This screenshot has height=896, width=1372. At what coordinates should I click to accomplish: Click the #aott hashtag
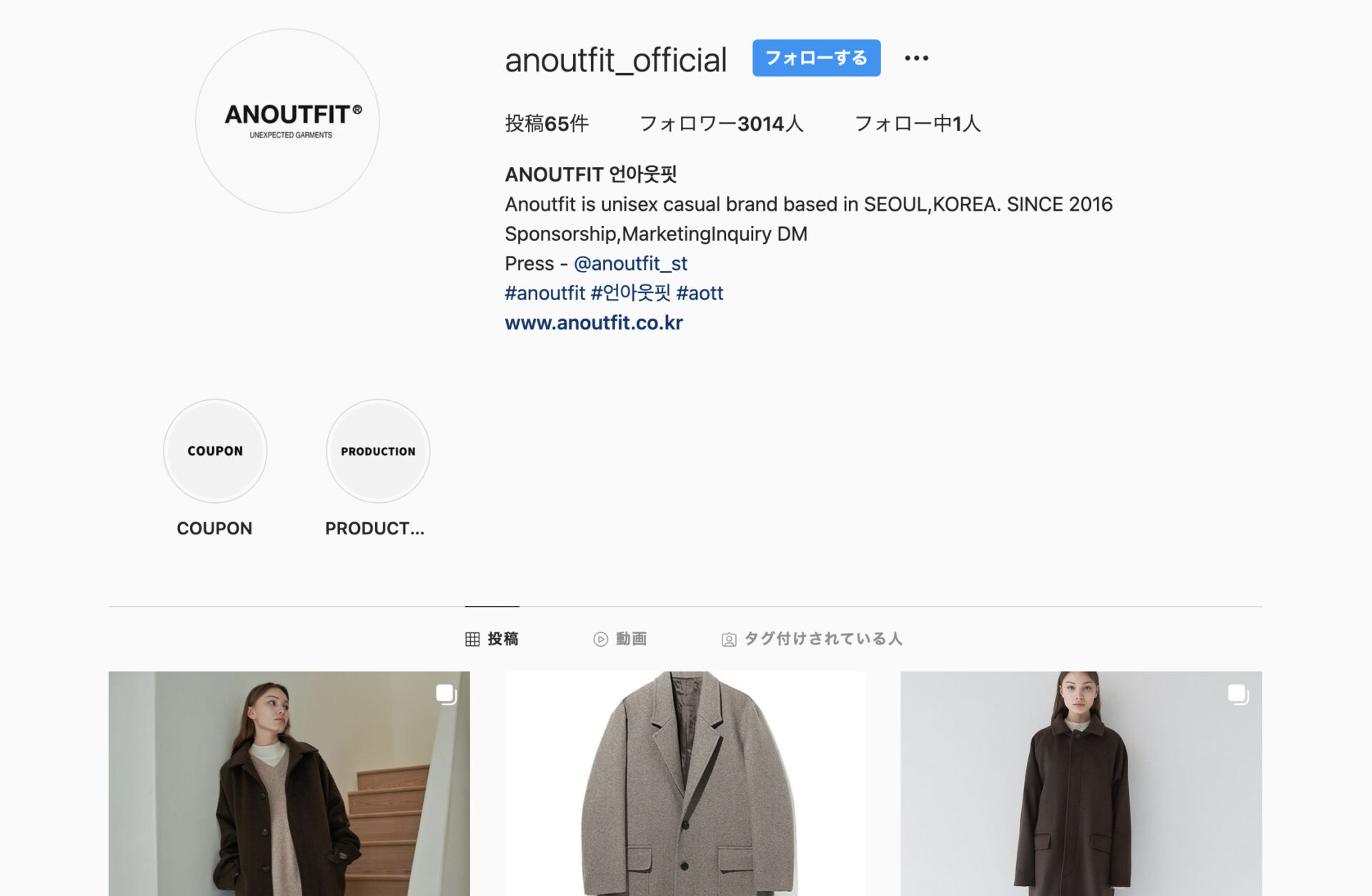[700, 293]
